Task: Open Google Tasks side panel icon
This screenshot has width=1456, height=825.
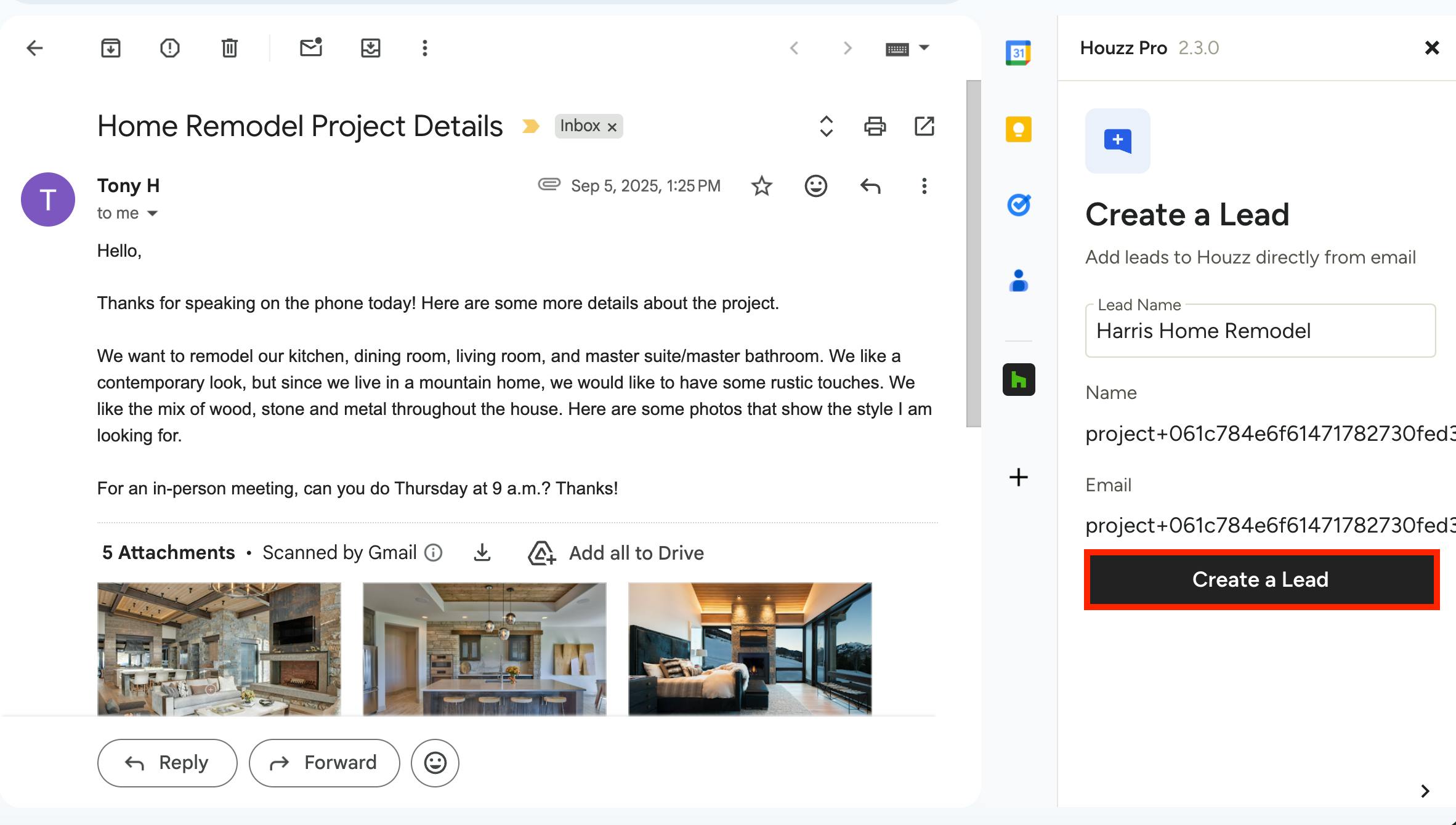Action: pyautogui.click(x=1019, y=205)
